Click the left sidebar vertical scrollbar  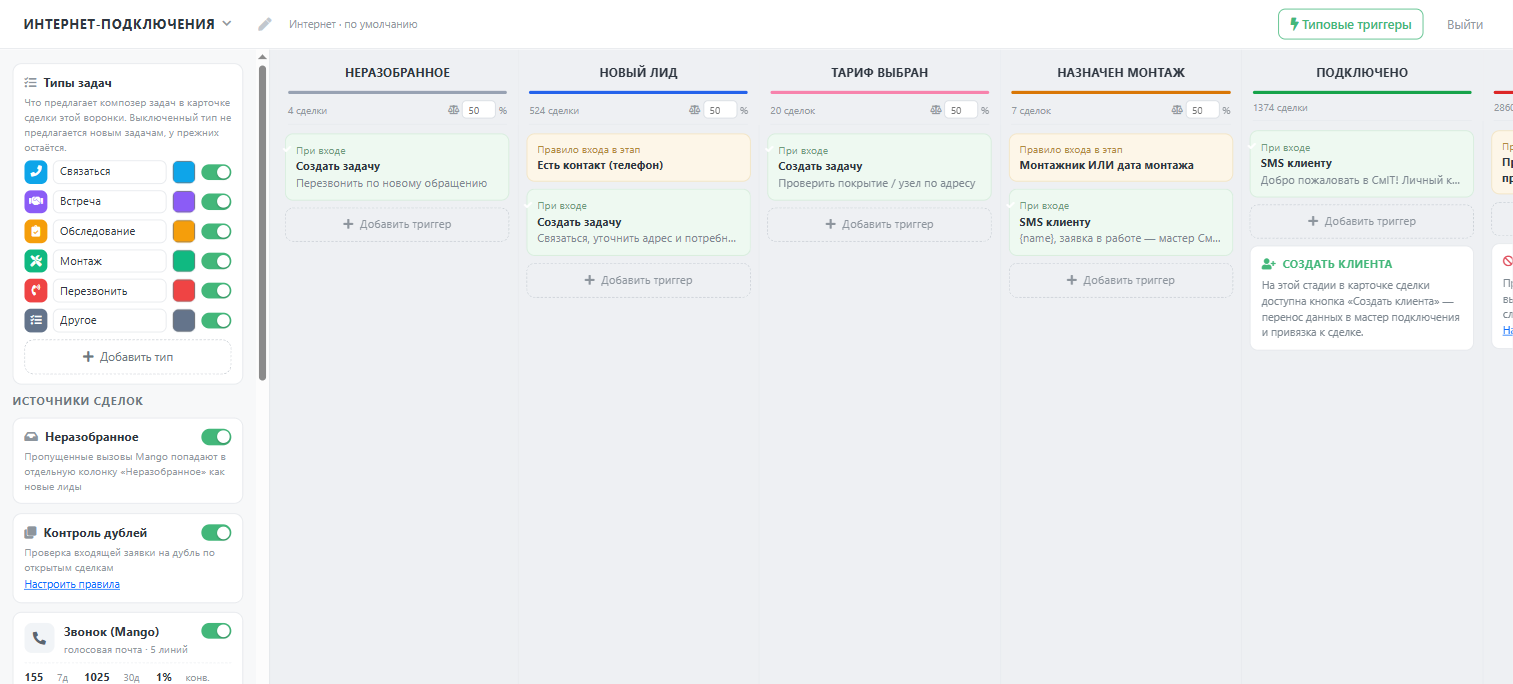tap(262, 222)
